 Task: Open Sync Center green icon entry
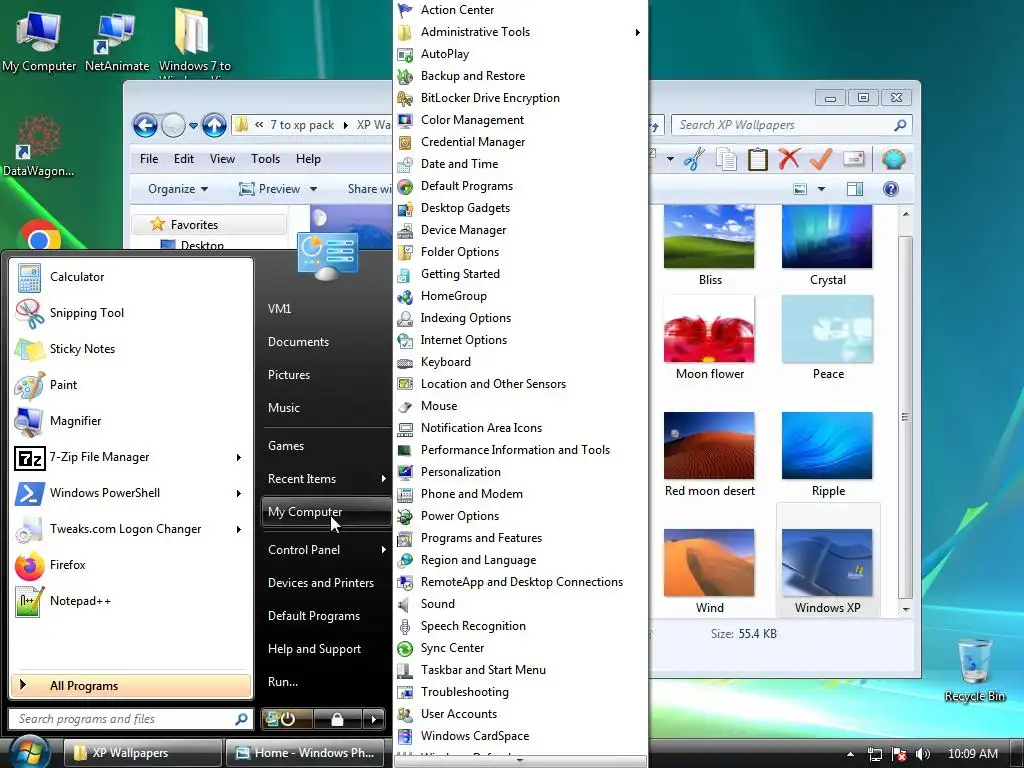pyautogui.click(x=405, y=648)
